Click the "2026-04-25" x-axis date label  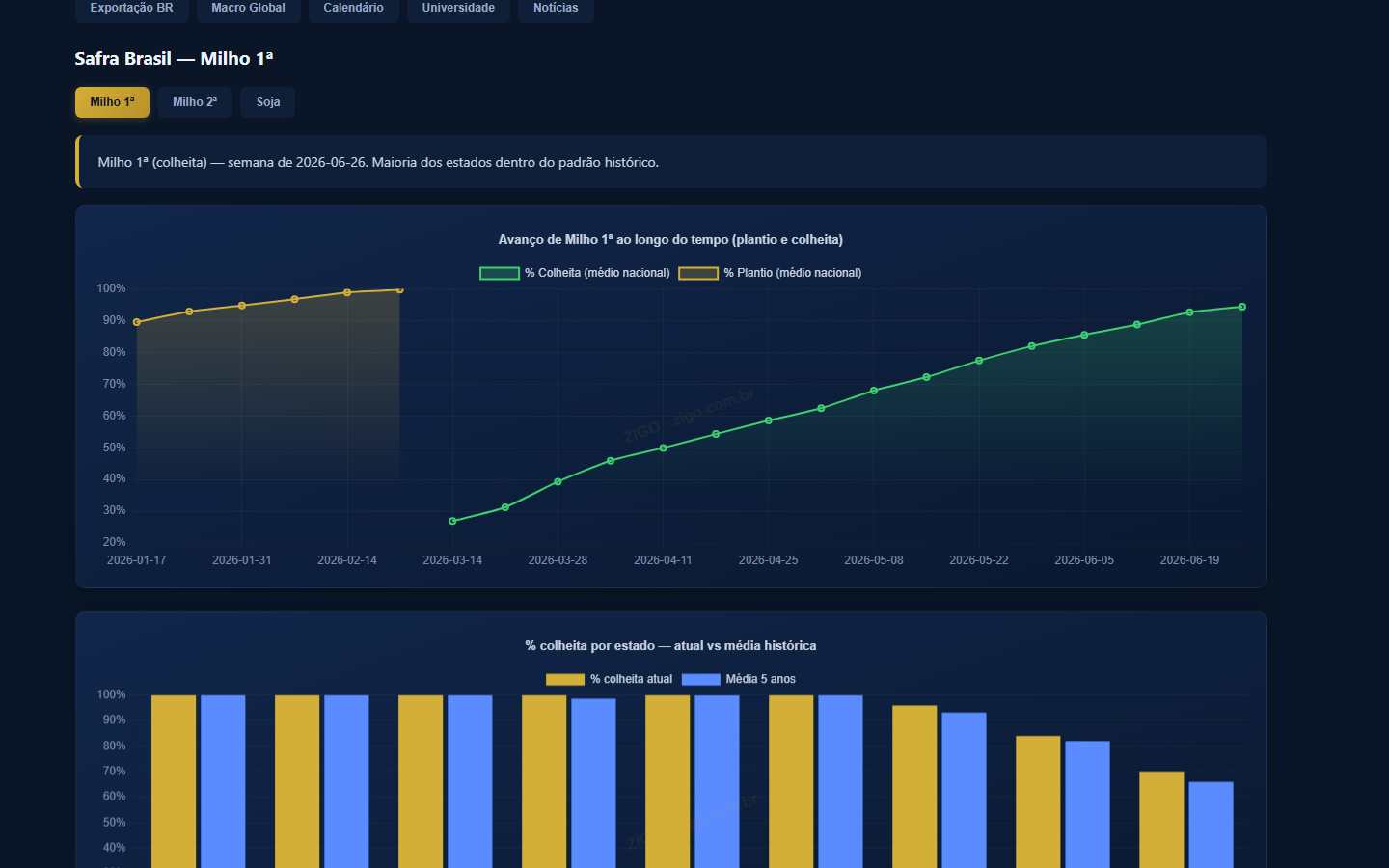click(769, 560)
